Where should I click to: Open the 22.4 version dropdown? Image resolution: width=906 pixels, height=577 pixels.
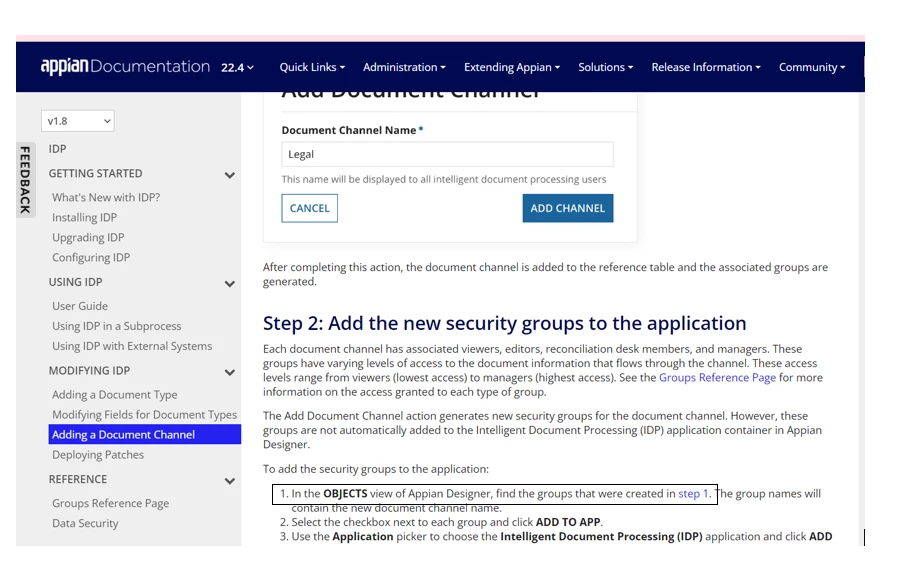(237, 68)
